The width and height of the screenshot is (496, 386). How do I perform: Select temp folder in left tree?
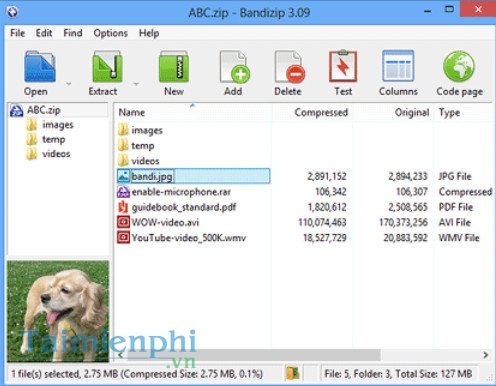click(53, 139)
